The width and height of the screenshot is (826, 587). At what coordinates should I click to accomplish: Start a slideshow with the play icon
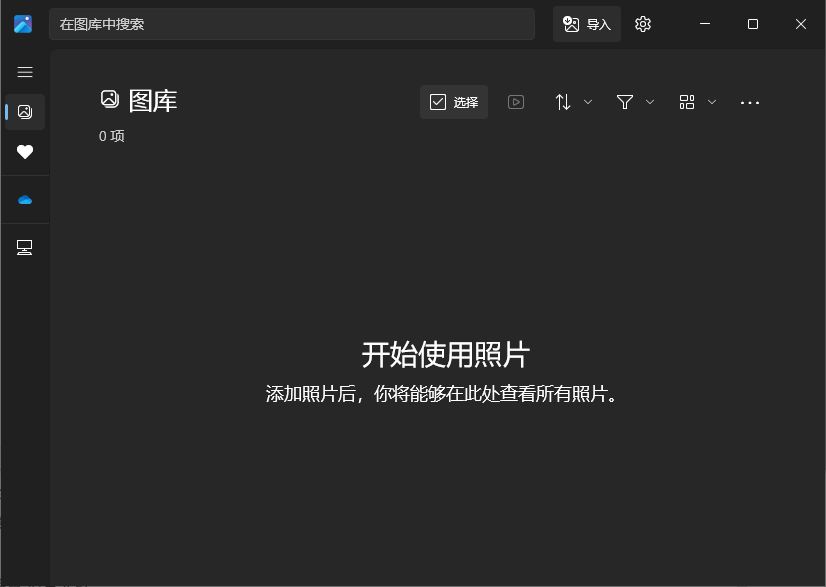(x=516, y=102)
